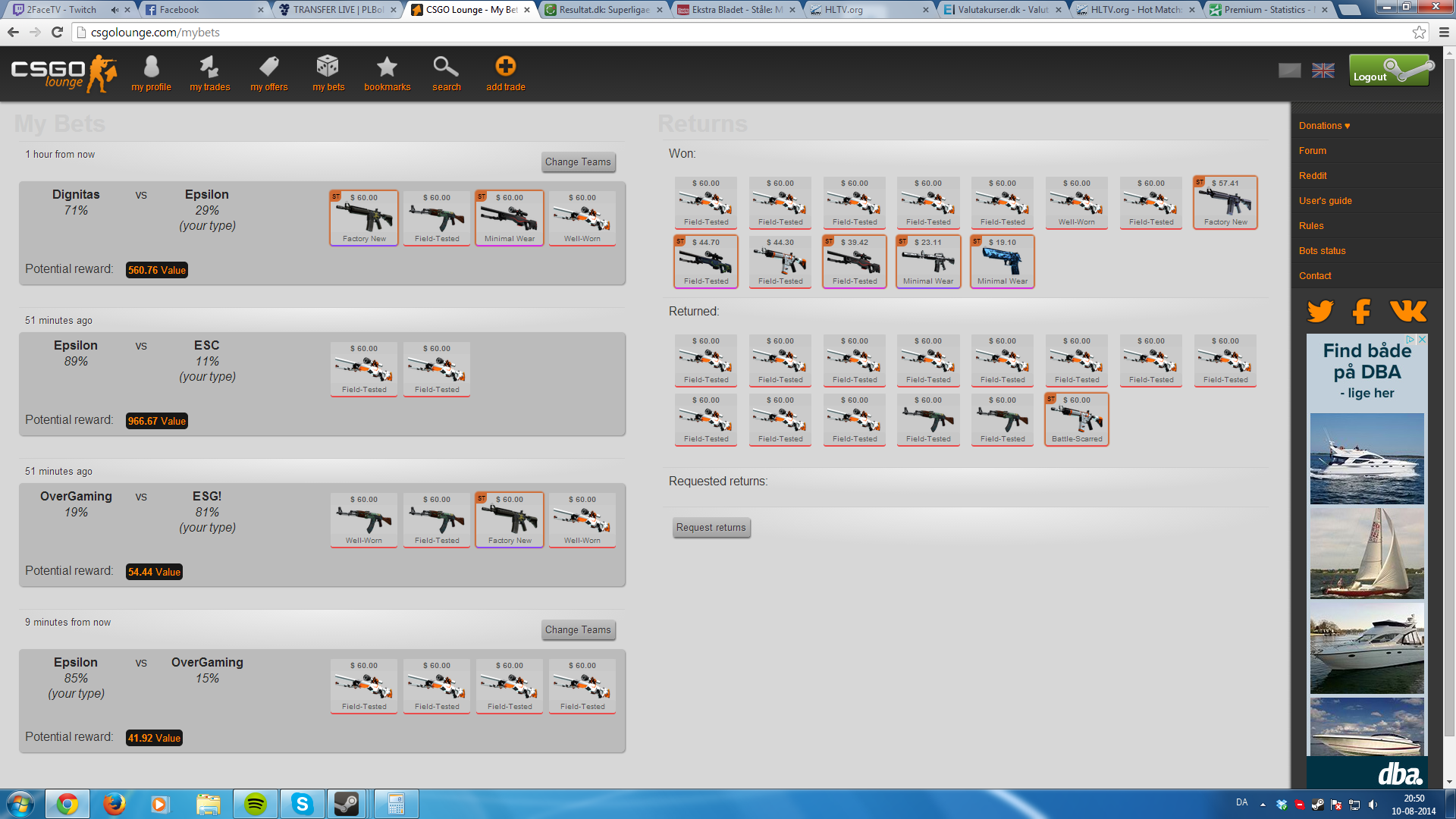Mute the 2FaceTV Twitch tab audio icon
The image size is (1456, 819).
[x=115, y=10]
